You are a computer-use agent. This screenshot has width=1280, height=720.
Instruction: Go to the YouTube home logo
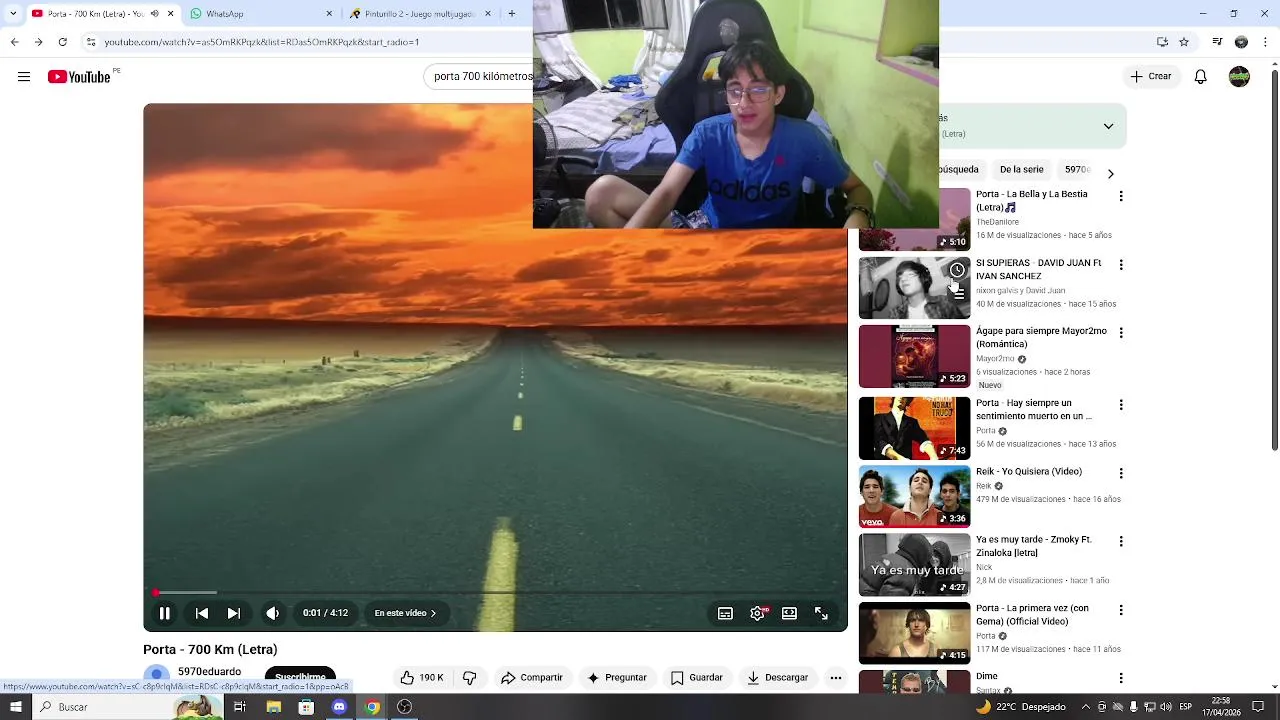79,77
